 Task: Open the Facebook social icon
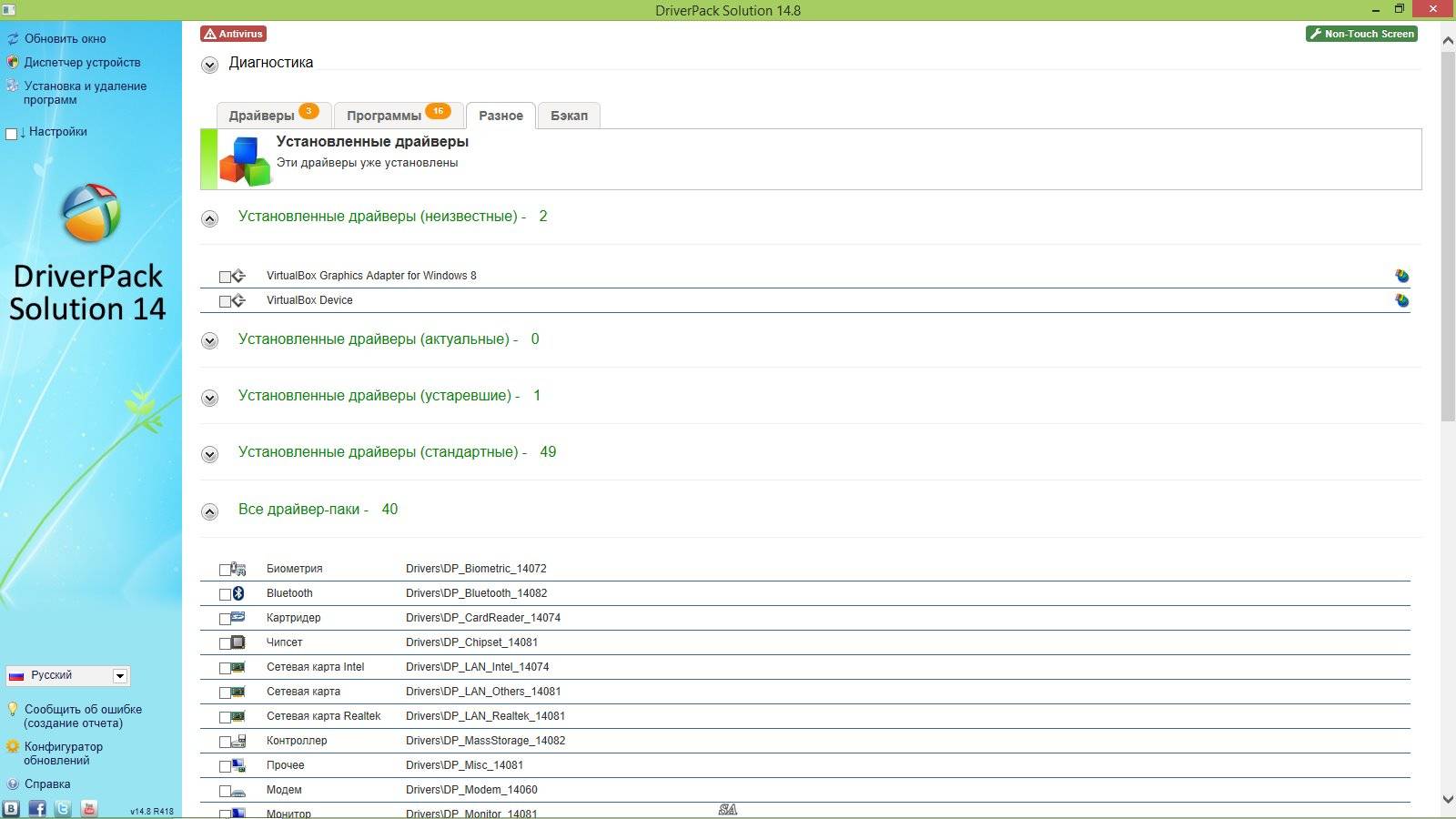click(37, 808)
